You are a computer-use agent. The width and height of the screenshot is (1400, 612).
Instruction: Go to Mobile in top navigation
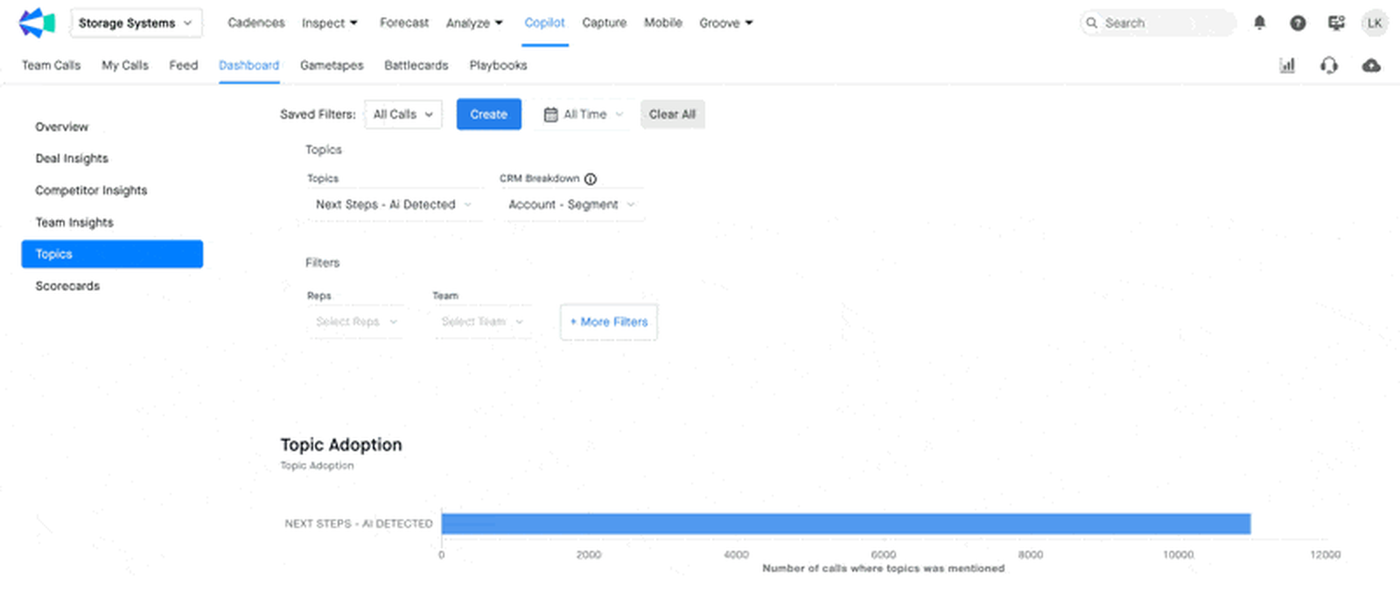pos(663,23)
